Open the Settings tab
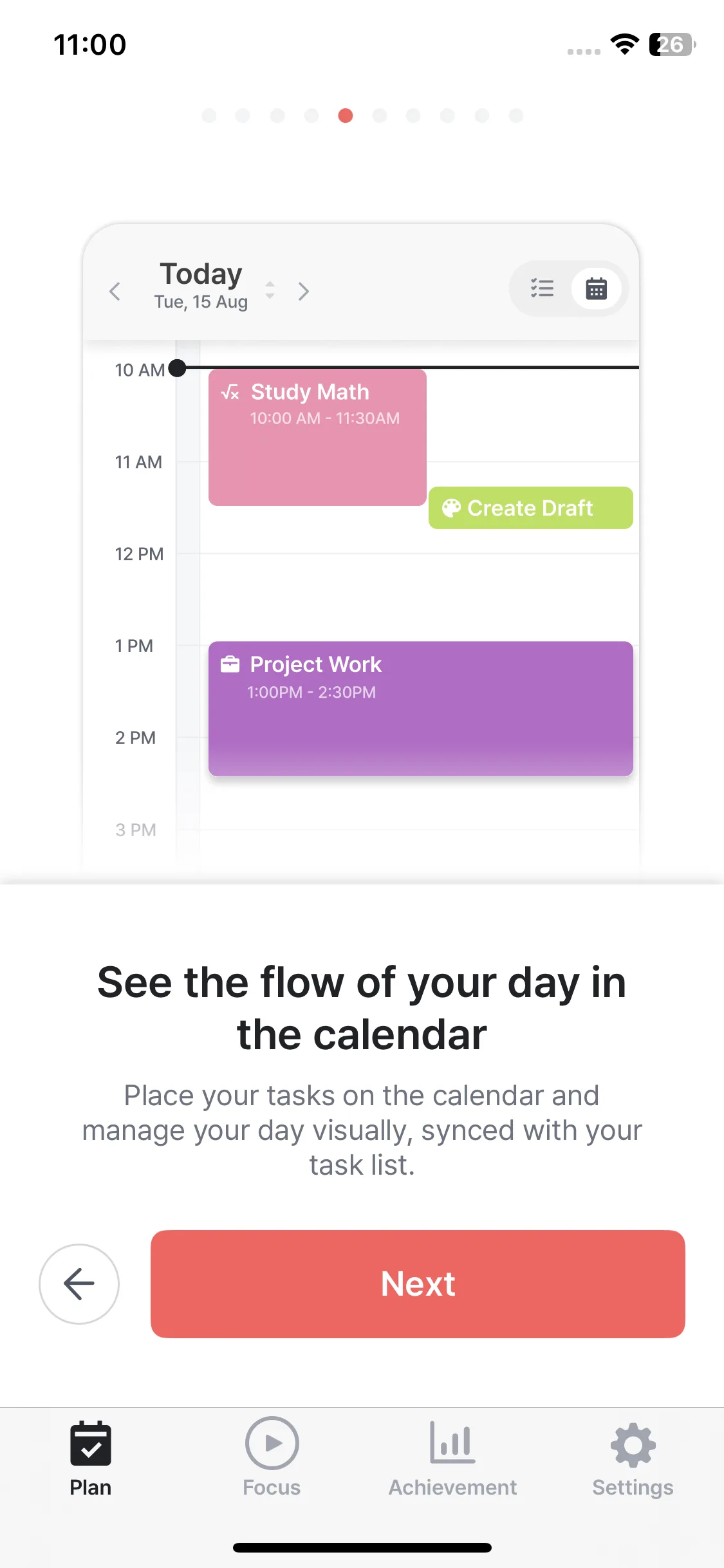724x1568 pixels. pyautogui.click(x=633, y=1459)
